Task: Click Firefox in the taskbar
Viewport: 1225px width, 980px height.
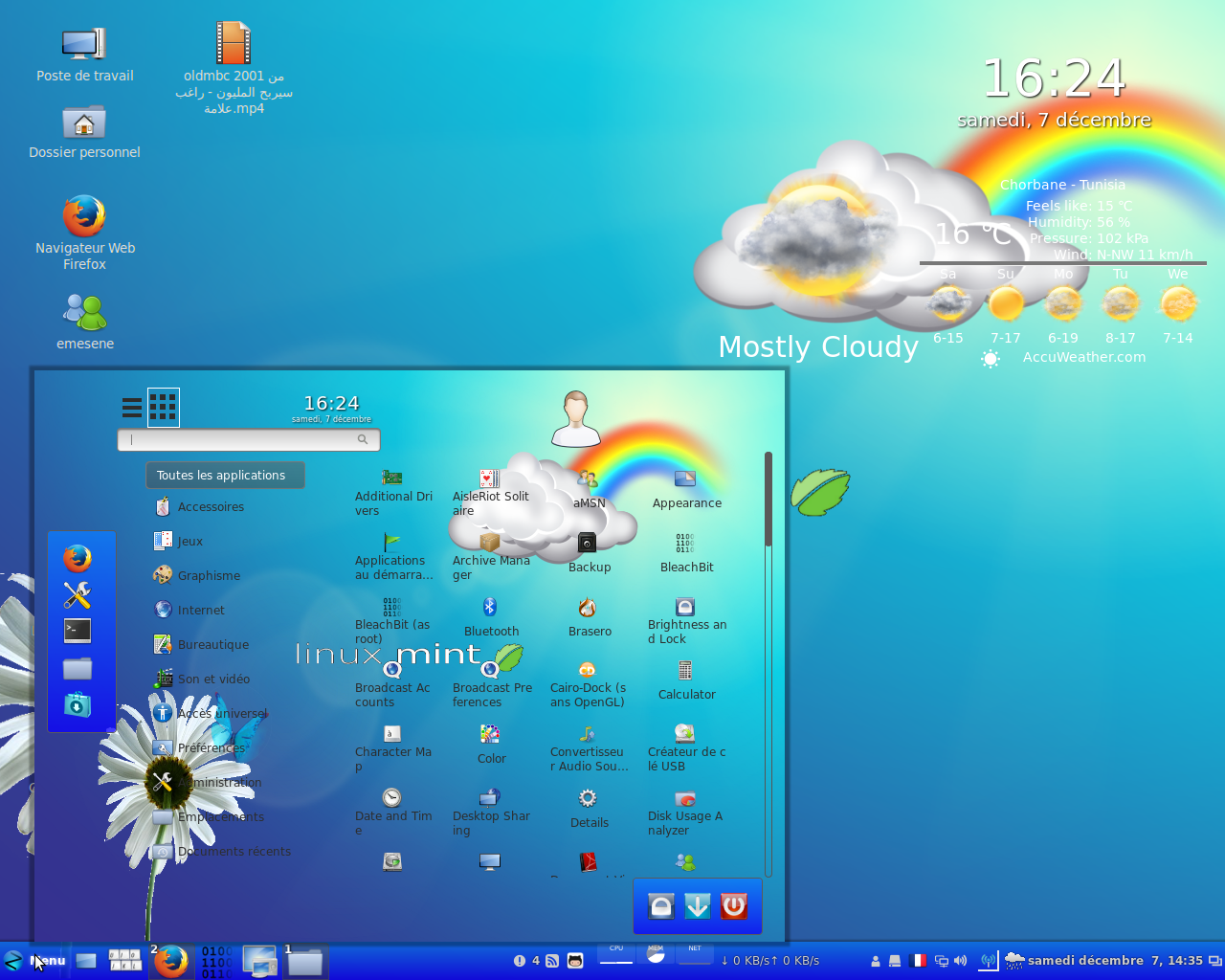Action: [x=171, y=961]
